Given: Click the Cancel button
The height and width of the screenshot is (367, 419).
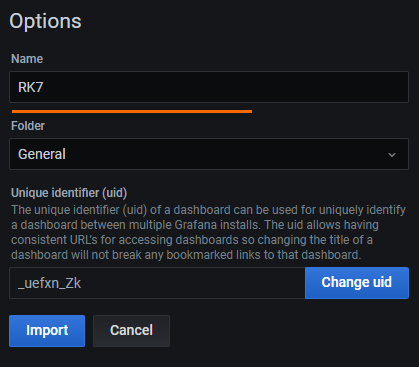Looking at the screenshot, I should click(x=131, y=331).
